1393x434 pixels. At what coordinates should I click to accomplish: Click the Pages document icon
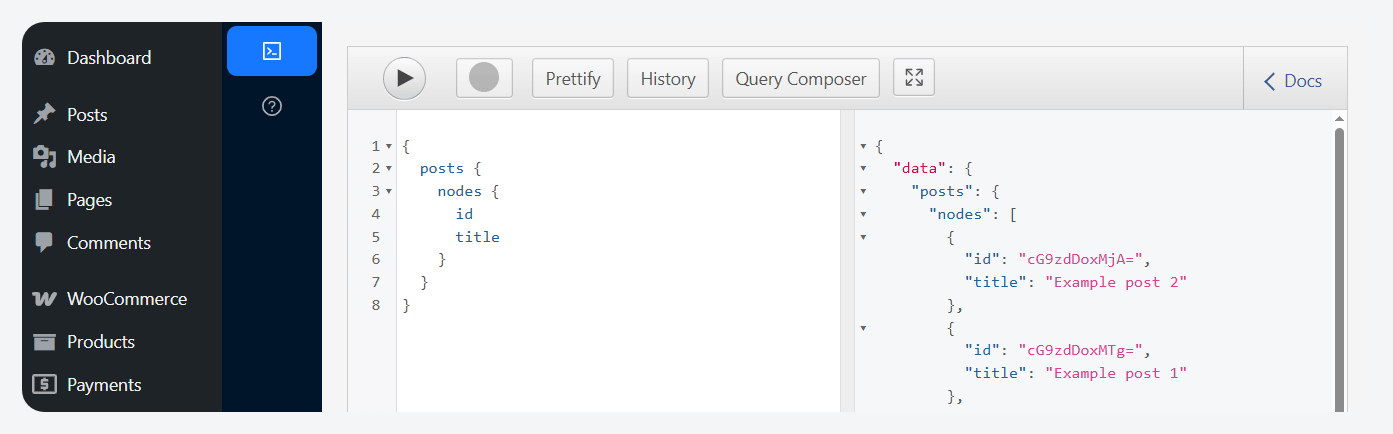tap(44, 200)
